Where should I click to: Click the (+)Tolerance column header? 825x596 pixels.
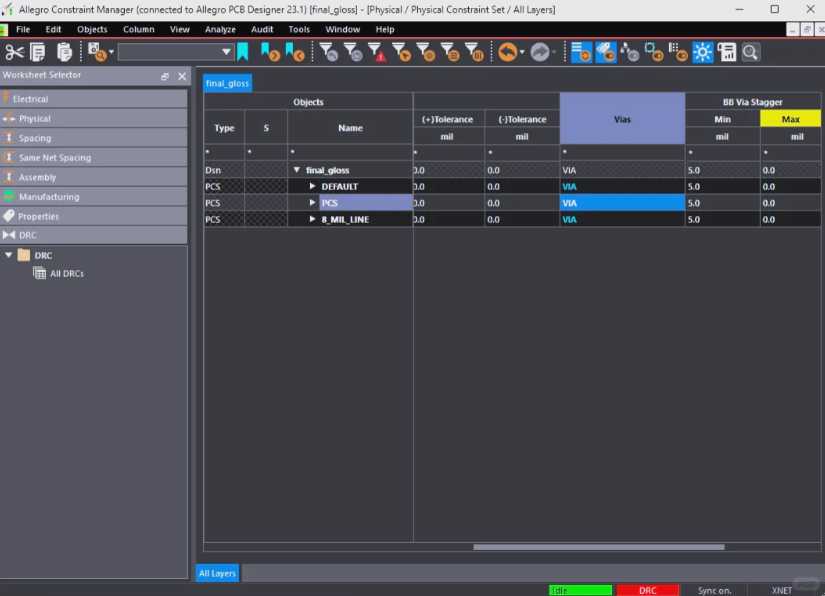(447, 119)
